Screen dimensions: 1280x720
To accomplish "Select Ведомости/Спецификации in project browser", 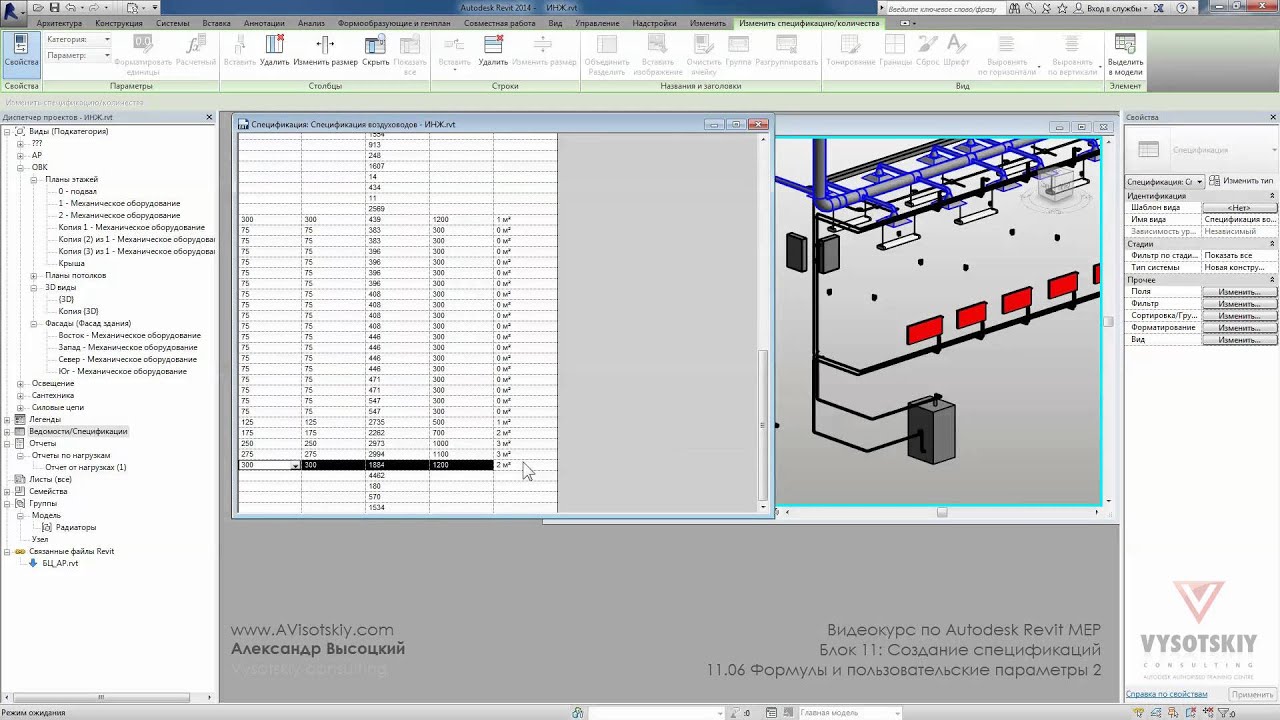I will 78,432.
